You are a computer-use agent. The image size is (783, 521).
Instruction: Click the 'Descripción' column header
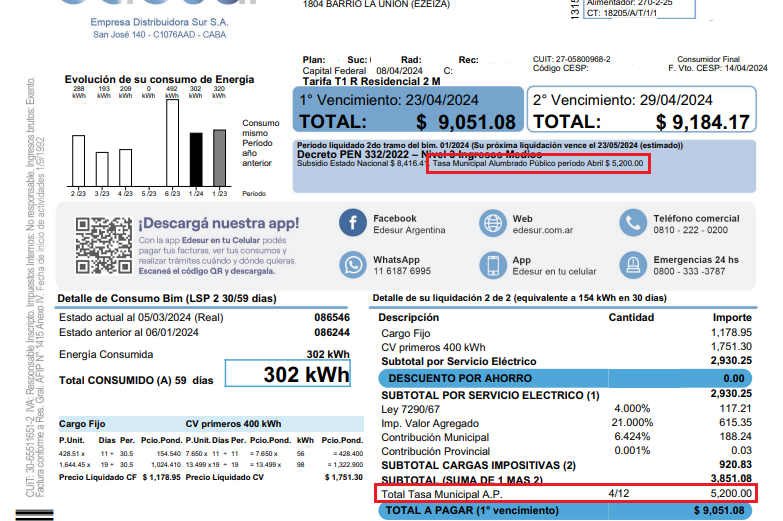(408, 318)
